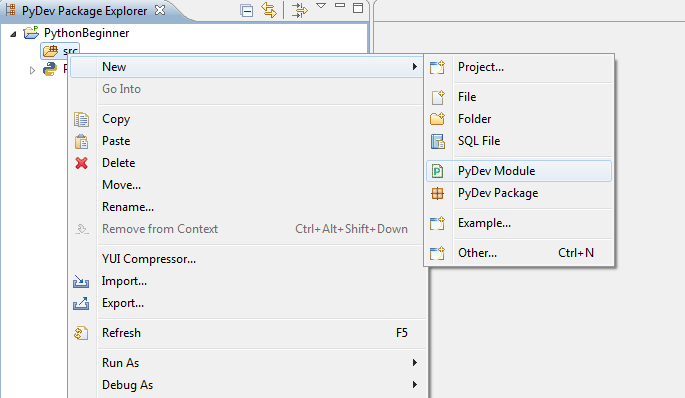Viewport: 685px width, 398px height.
Task: Click the new File icon
Action: 438,97
